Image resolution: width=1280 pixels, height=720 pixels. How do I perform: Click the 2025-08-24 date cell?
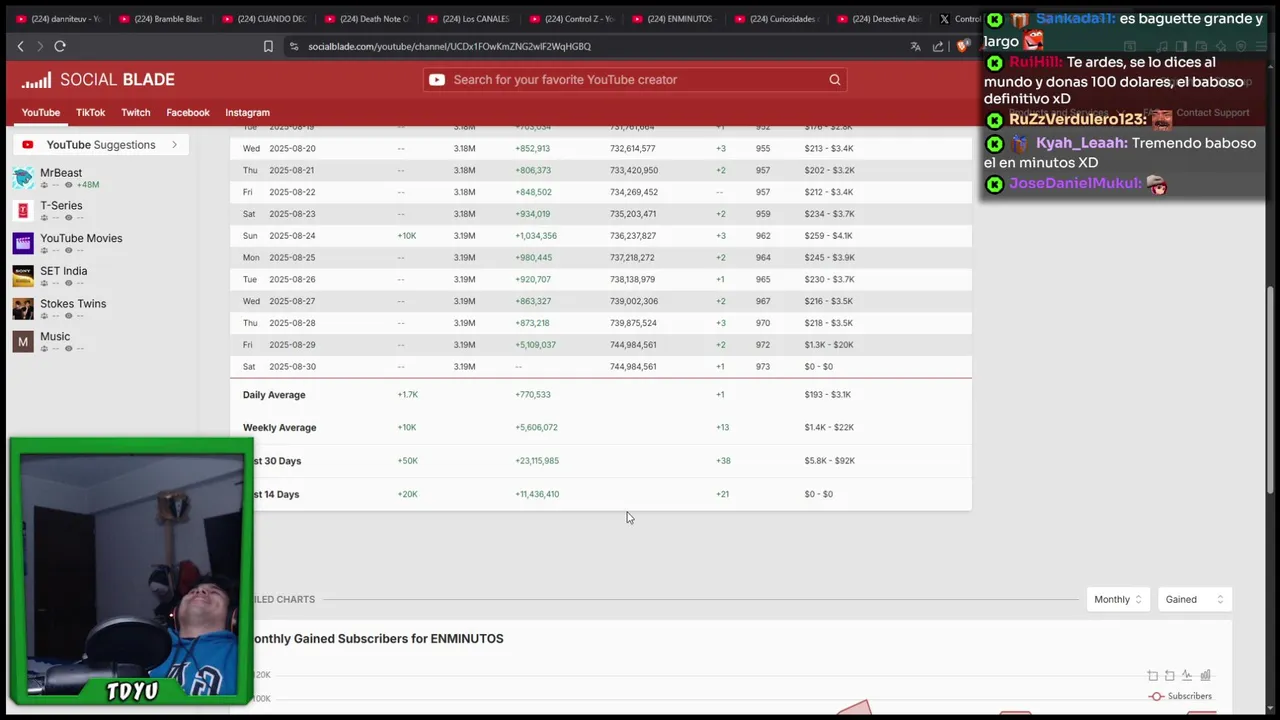click(292, 236)
